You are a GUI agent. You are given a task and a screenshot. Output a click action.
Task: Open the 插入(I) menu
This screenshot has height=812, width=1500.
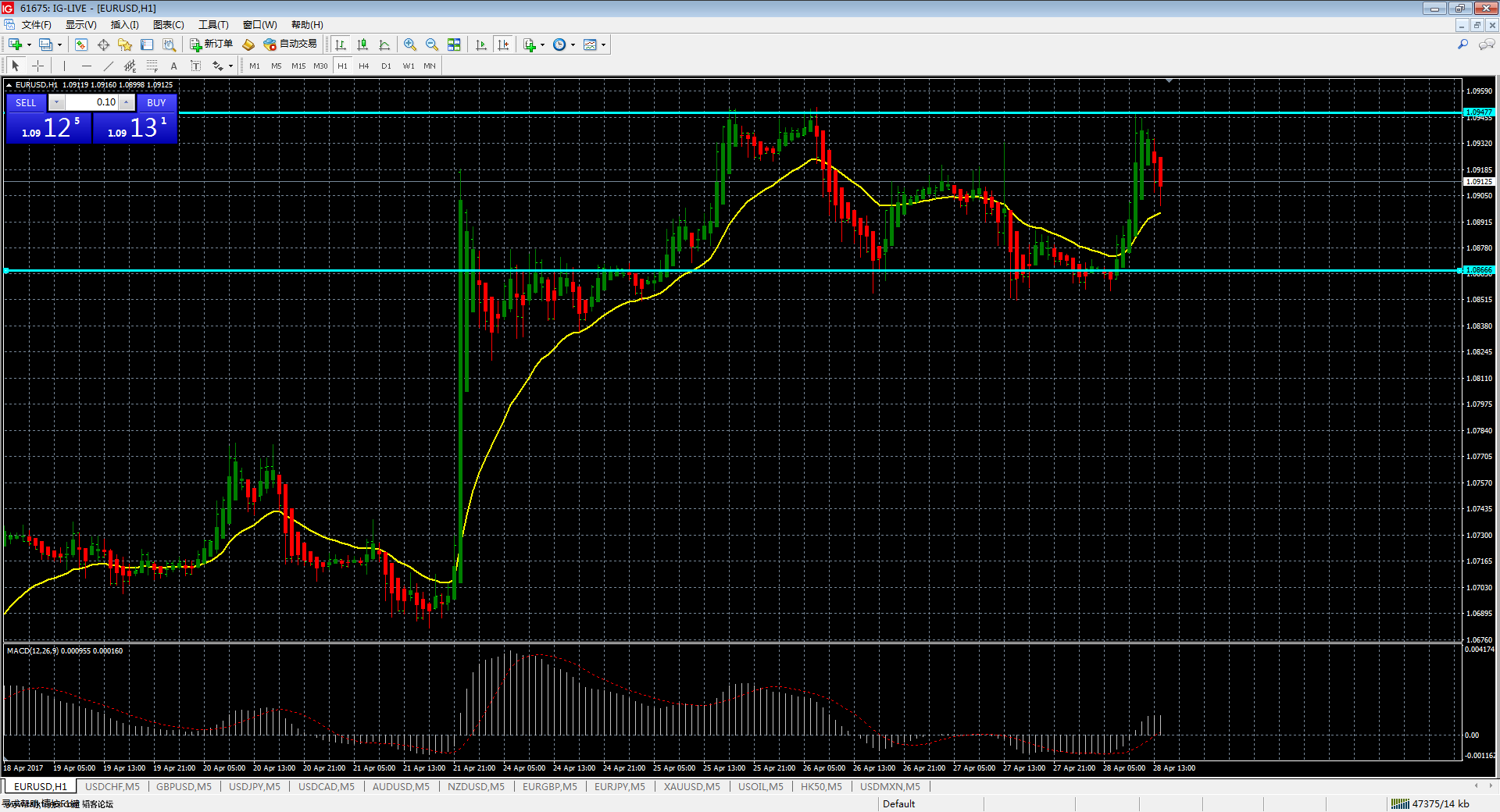click(125, 25)
